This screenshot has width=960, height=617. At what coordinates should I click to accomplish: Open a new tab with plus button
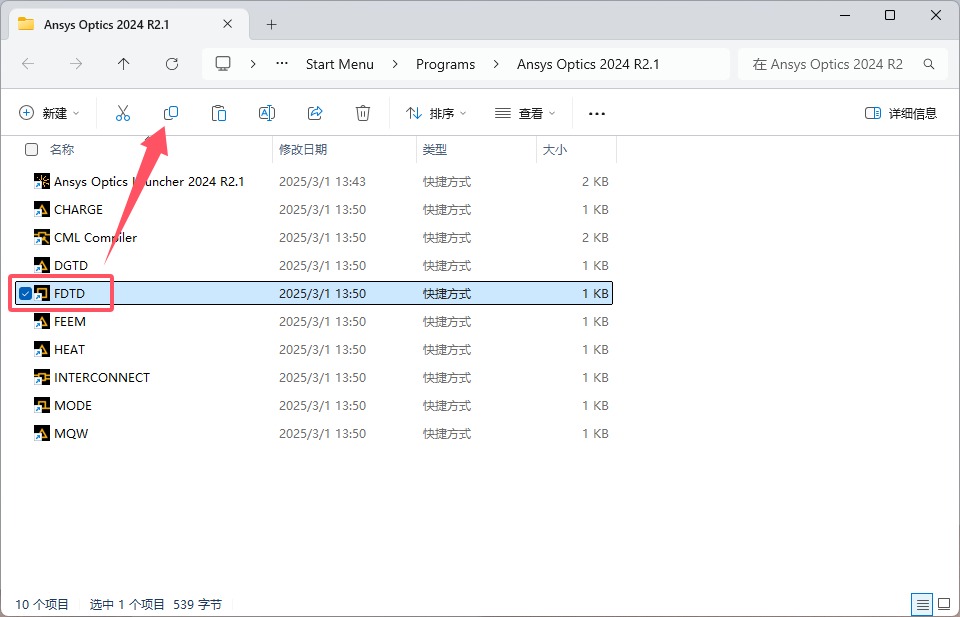pyautogui.click(x=271, y=24)
